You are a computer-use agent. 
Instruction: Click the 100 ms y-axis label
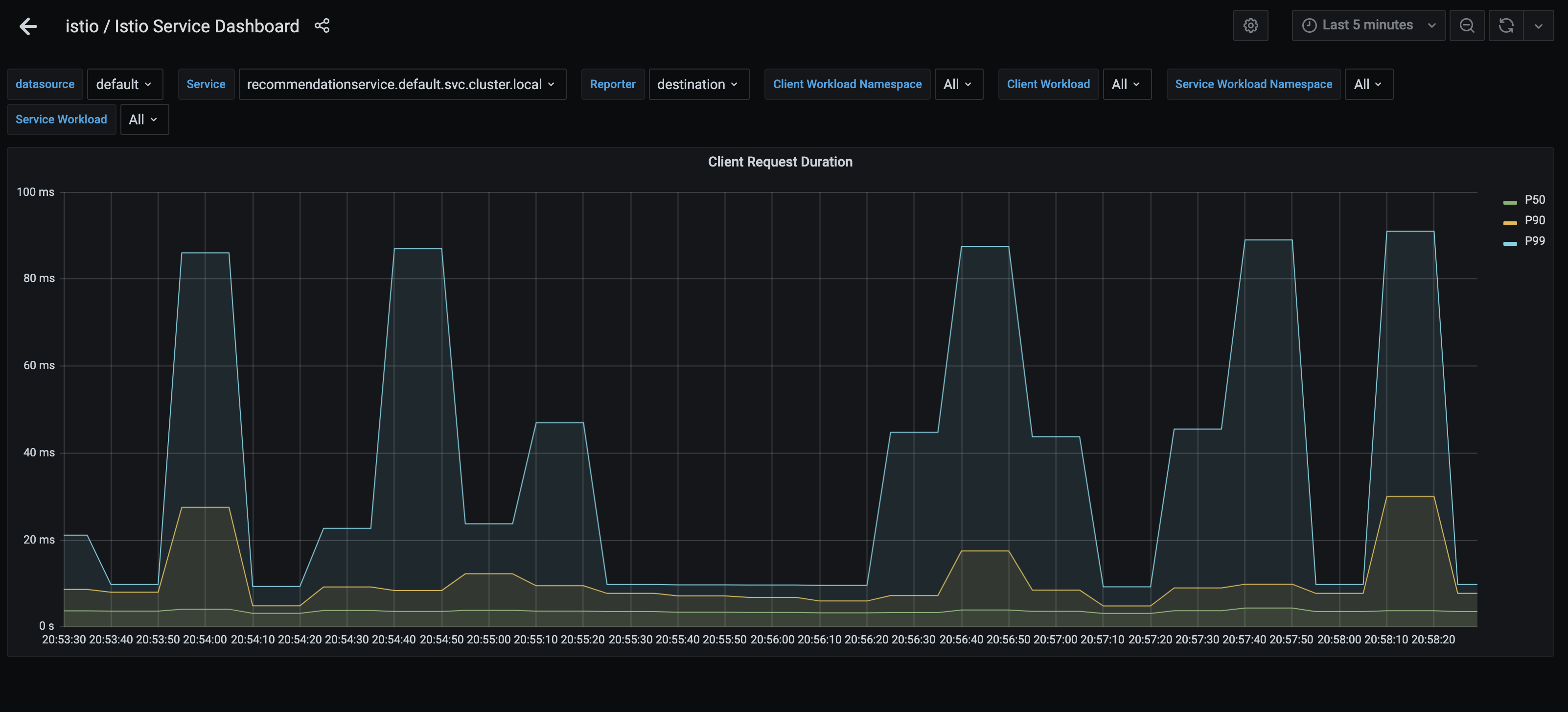[x=35, y=192]
